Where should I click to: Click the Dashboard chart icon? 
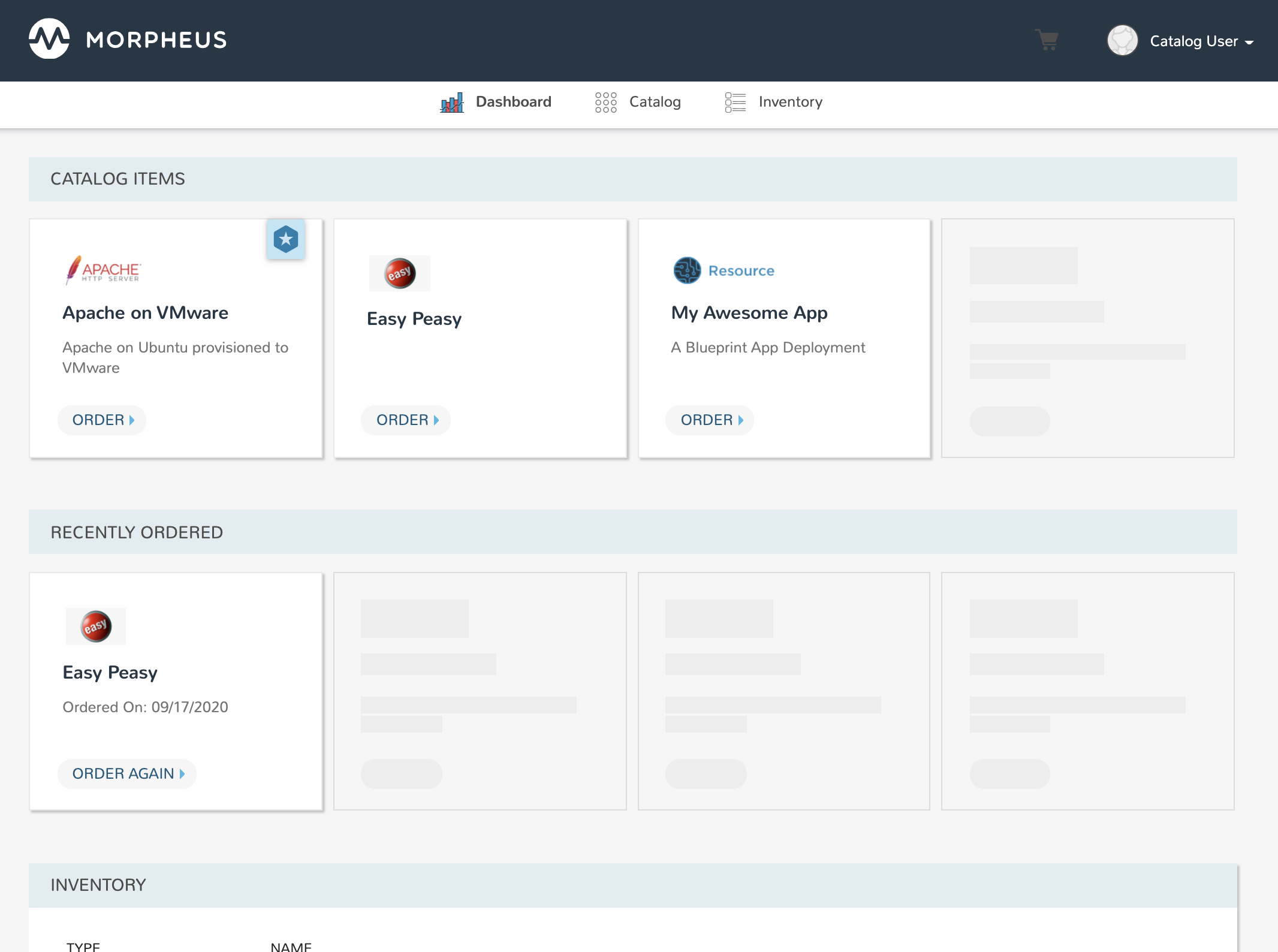point(452,103)
